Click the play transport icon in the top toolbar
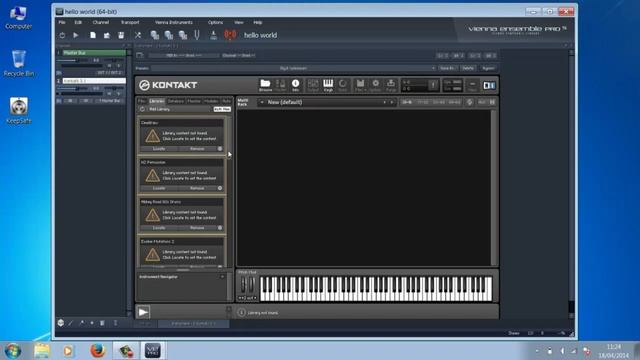Viewport: 640px width, 360px height. pyautogui.click(x=76, y=36)
